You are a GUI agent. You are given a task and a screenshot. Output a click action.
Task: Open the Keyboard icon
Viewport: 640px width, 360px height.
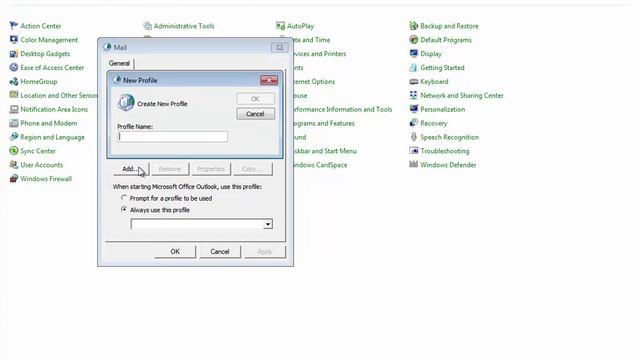(413, 81)
